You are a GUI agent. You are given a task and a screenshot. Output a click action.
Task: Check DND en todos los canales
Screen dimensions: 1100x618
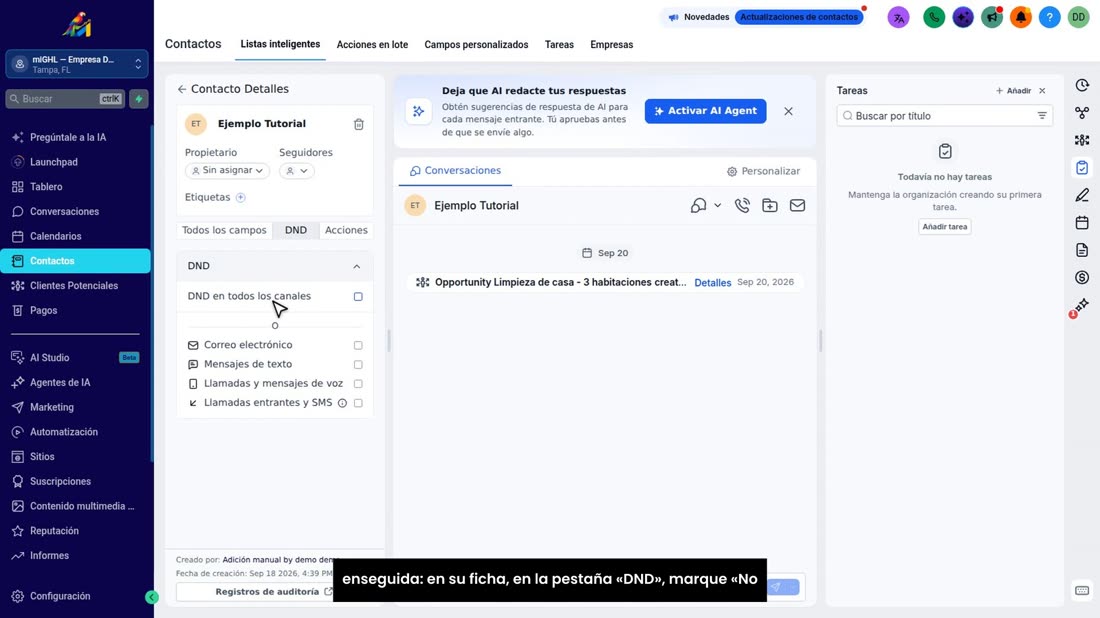click(358, 297)
